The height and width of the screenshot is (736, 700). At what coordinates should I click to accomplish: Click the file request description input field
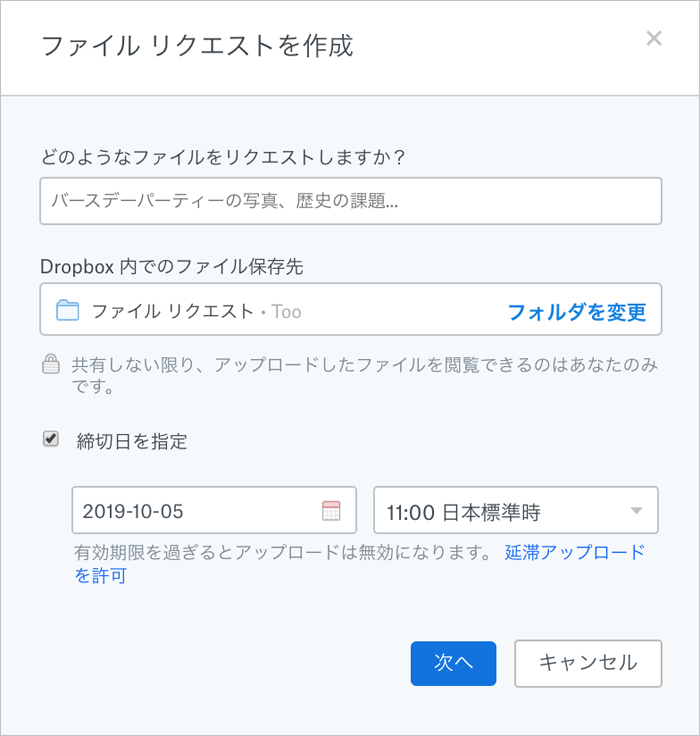pyautogui.click(x=350, y=201)
